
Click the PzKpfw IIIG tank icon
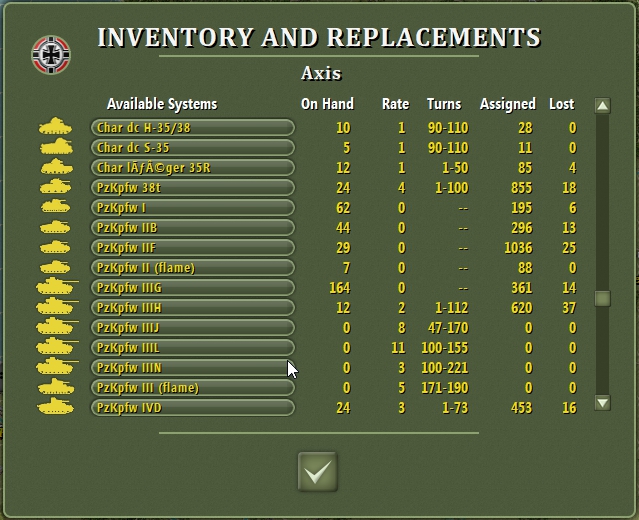coord(57,286)
